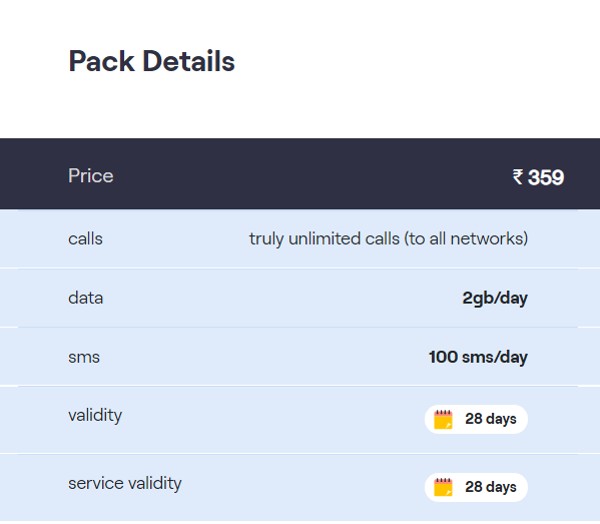
Task: Click the rupee symbol beside 359
Action: coord(518,177)
